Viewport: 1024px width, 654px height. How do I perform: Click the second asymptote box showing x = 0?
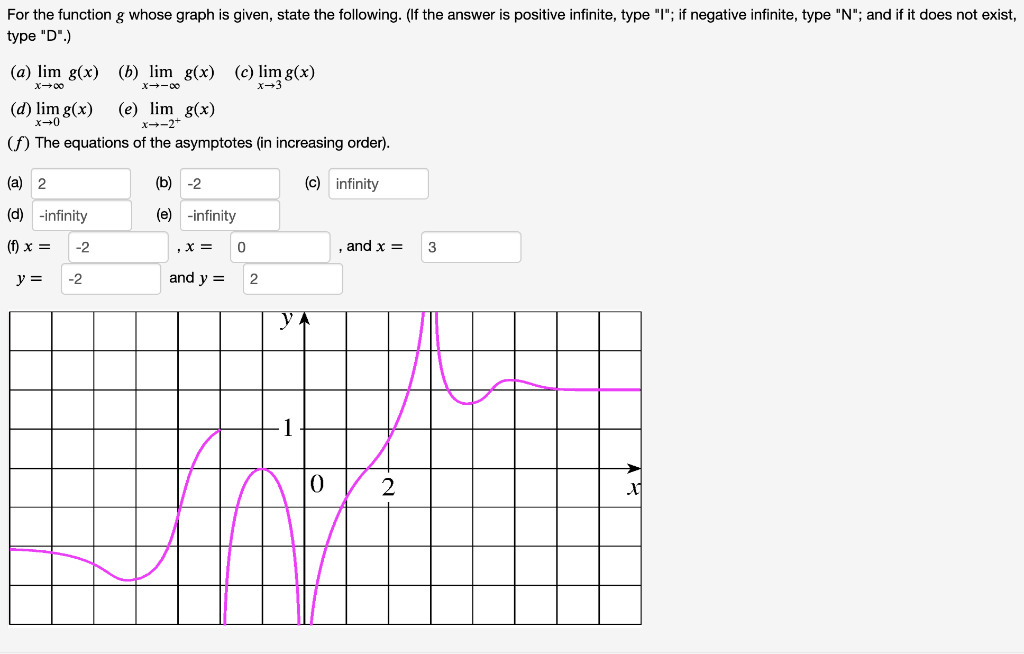tap(280, 246)
